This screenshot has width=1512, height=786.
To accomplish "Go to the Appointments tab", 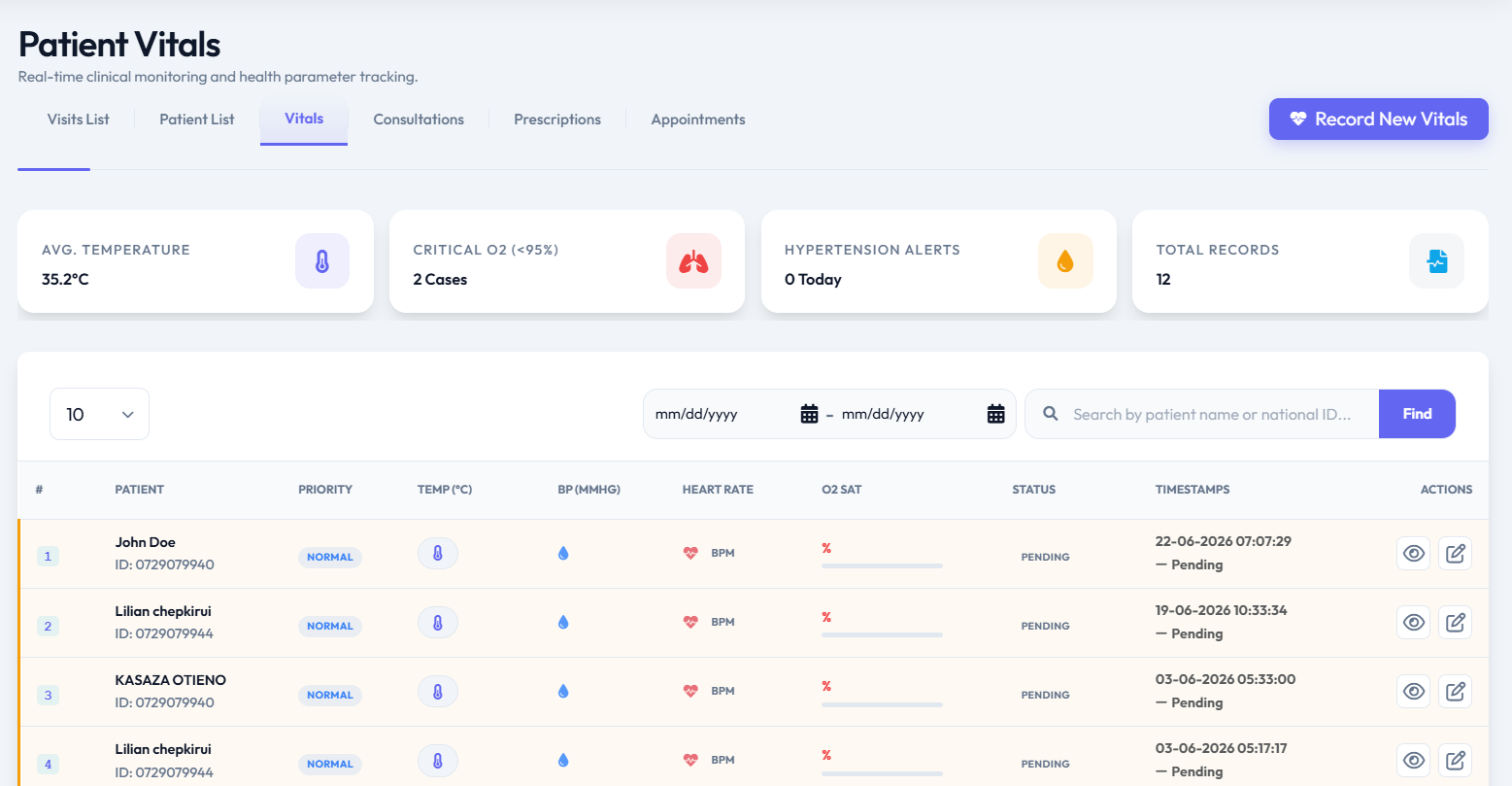I will [698, 120].
